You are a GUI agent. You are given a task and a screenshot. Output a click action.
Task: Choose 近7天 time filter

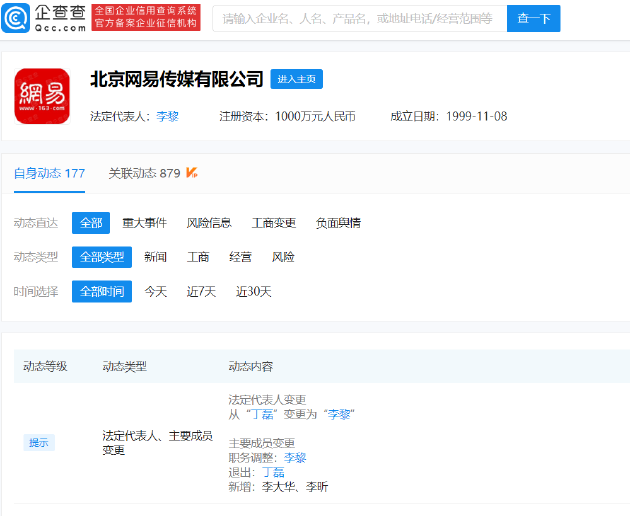click(x=201, y=292)
